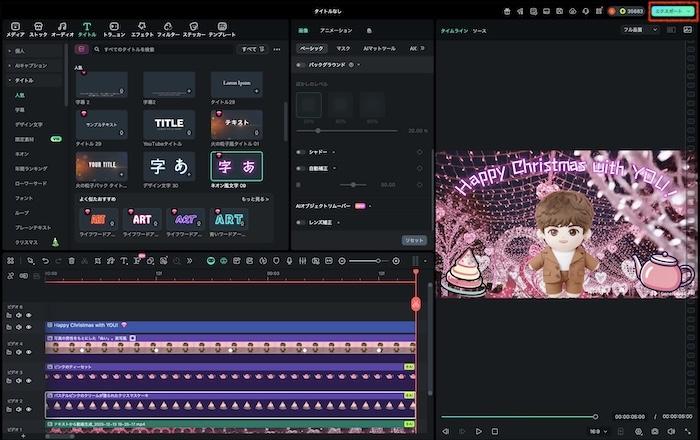Click the add text T tool icon

124,261
